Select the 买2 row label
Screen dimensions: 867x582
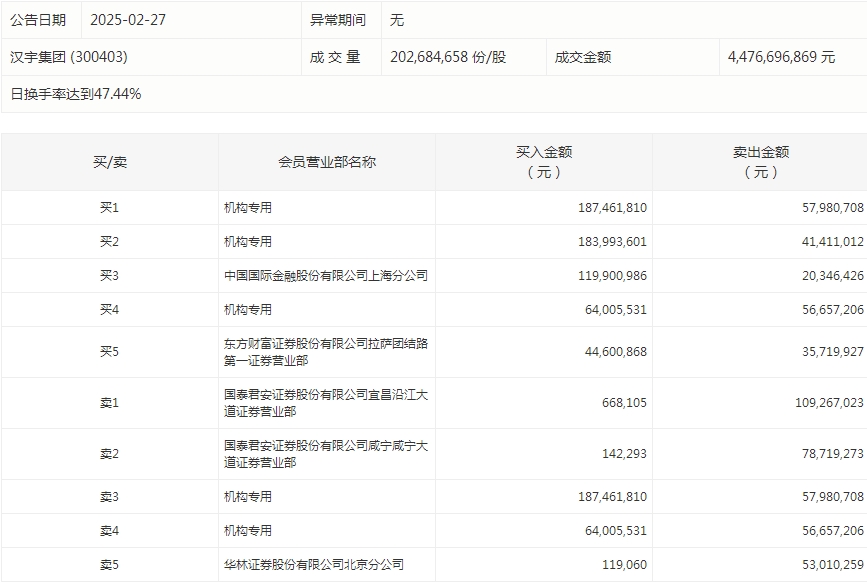[109, 242]
